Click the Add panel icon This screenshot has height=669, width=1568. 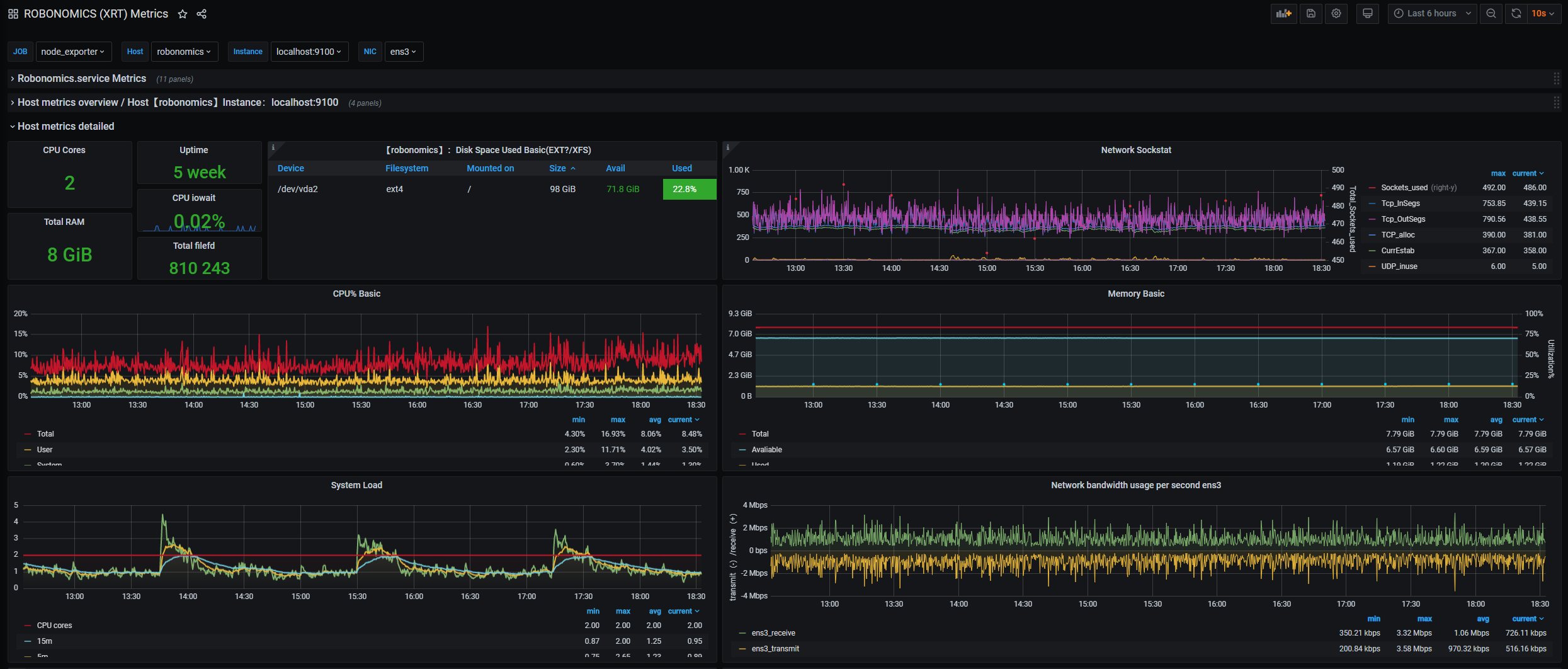click(1283, 14)
